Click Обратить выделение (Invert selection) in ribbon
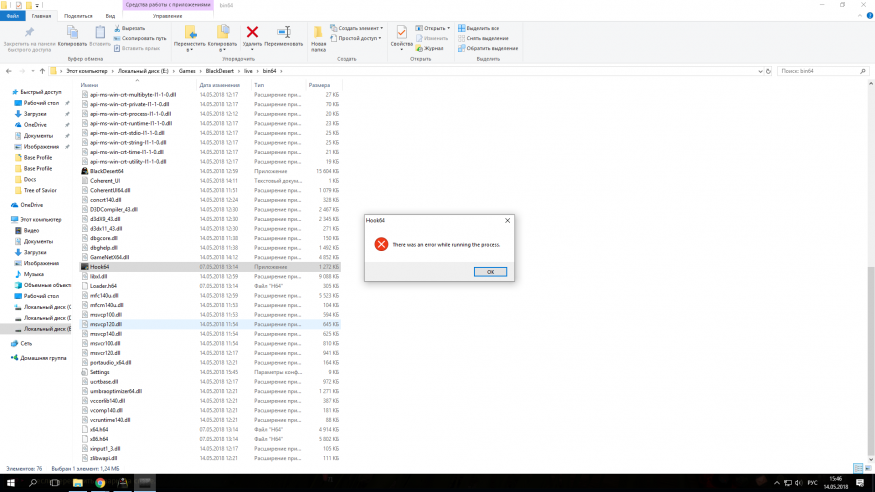Viewport: 875px width, 492px height. pyautogui.click(x=488, y=49)
